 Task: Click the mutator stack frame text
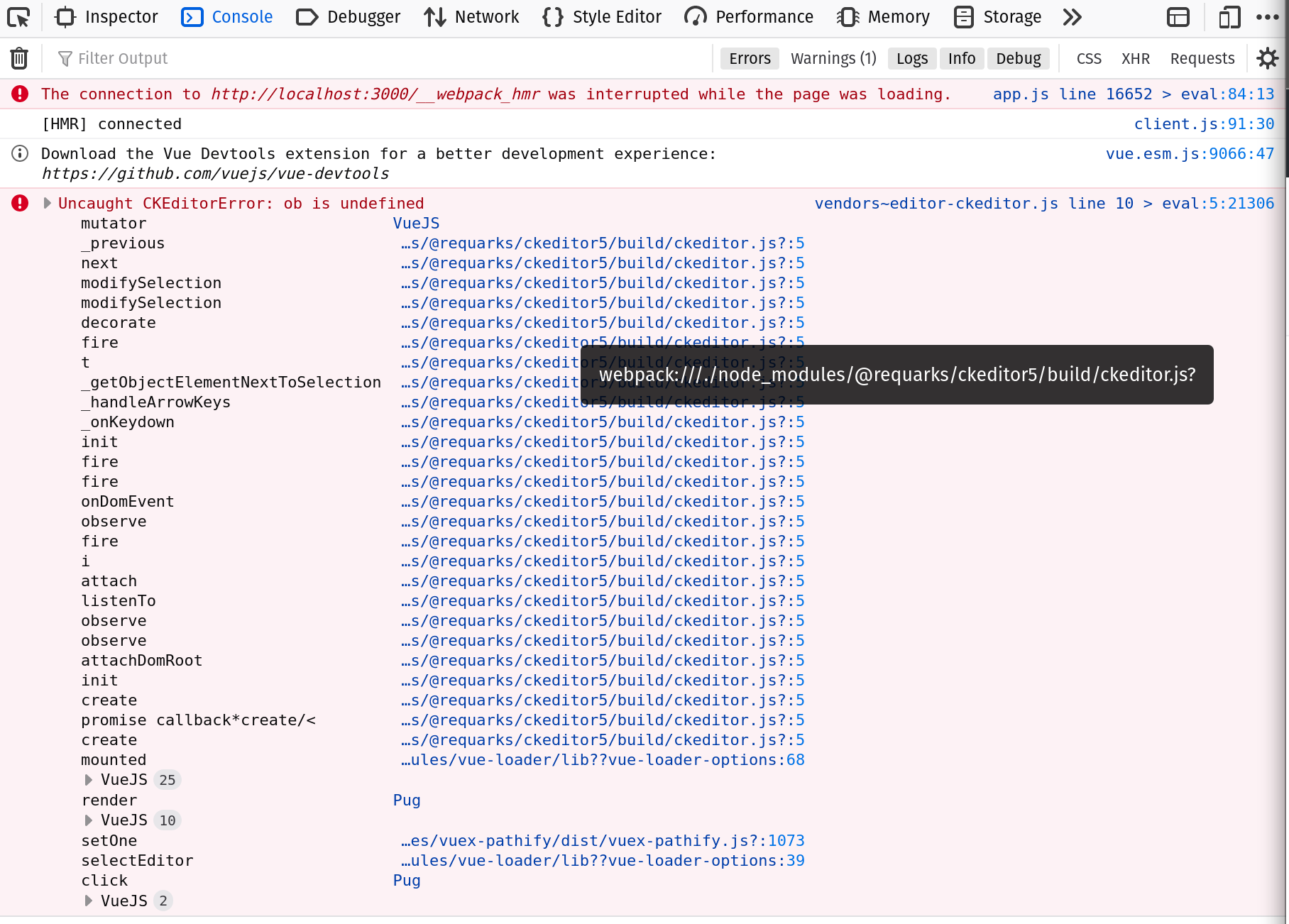pyautogui.click(x=114, y=223)
